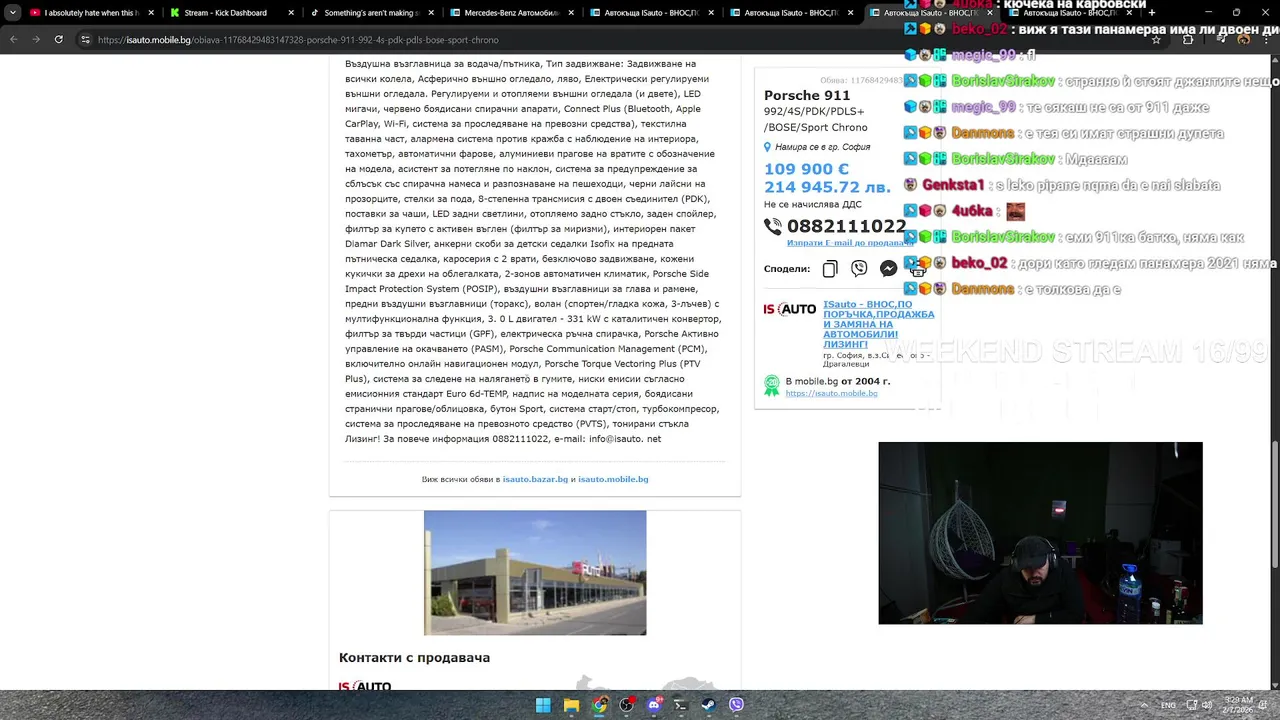
Task: Open the tab search dropdown arrow
Action: click(x=12, y=13)
